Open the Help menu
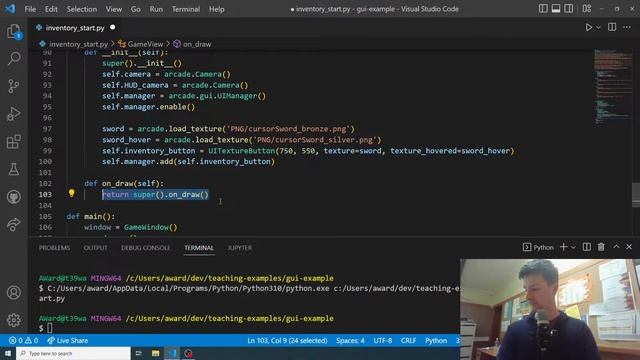640x360 pixels. (217, 9)
